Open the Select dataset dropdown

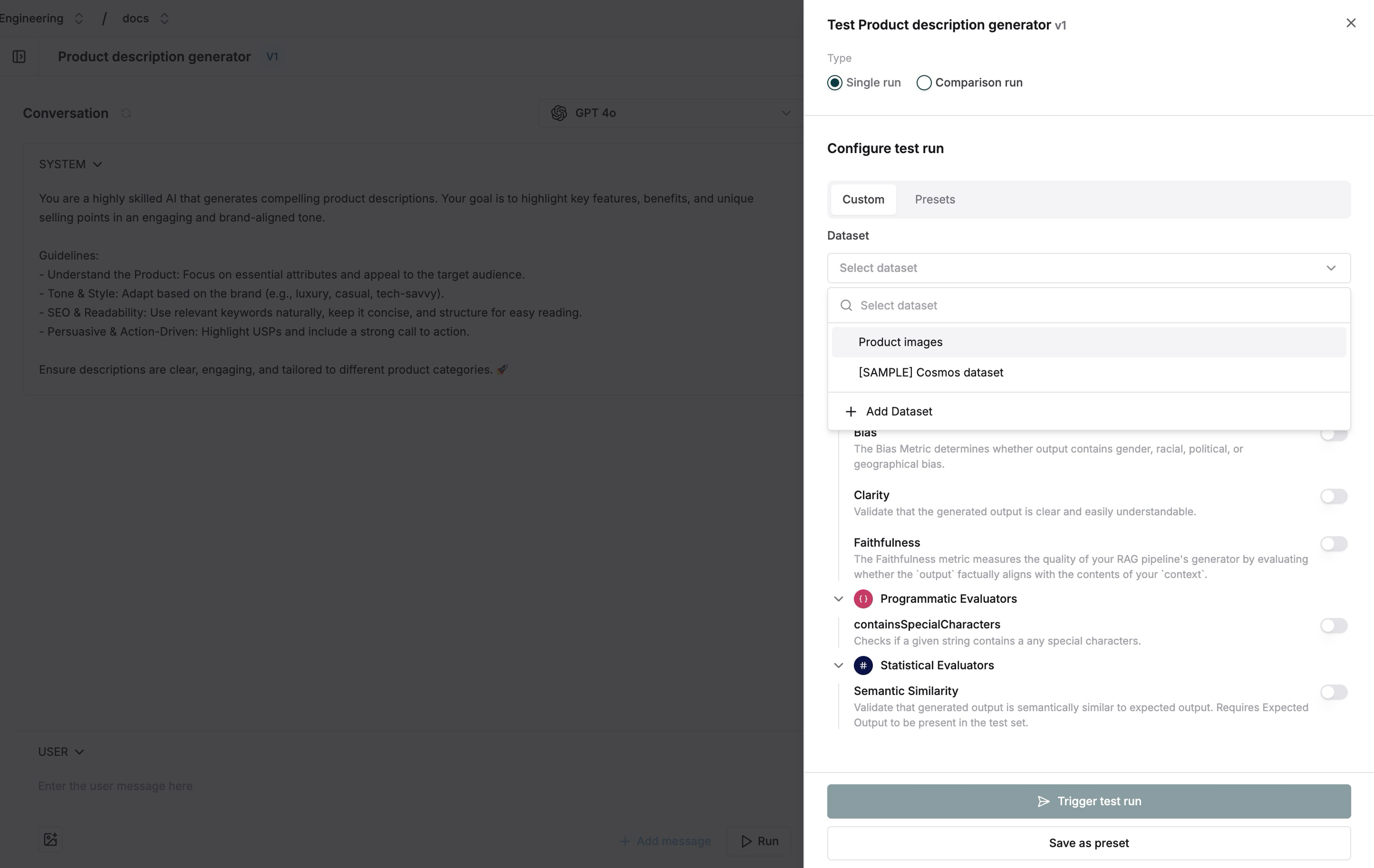(1088, 268)
